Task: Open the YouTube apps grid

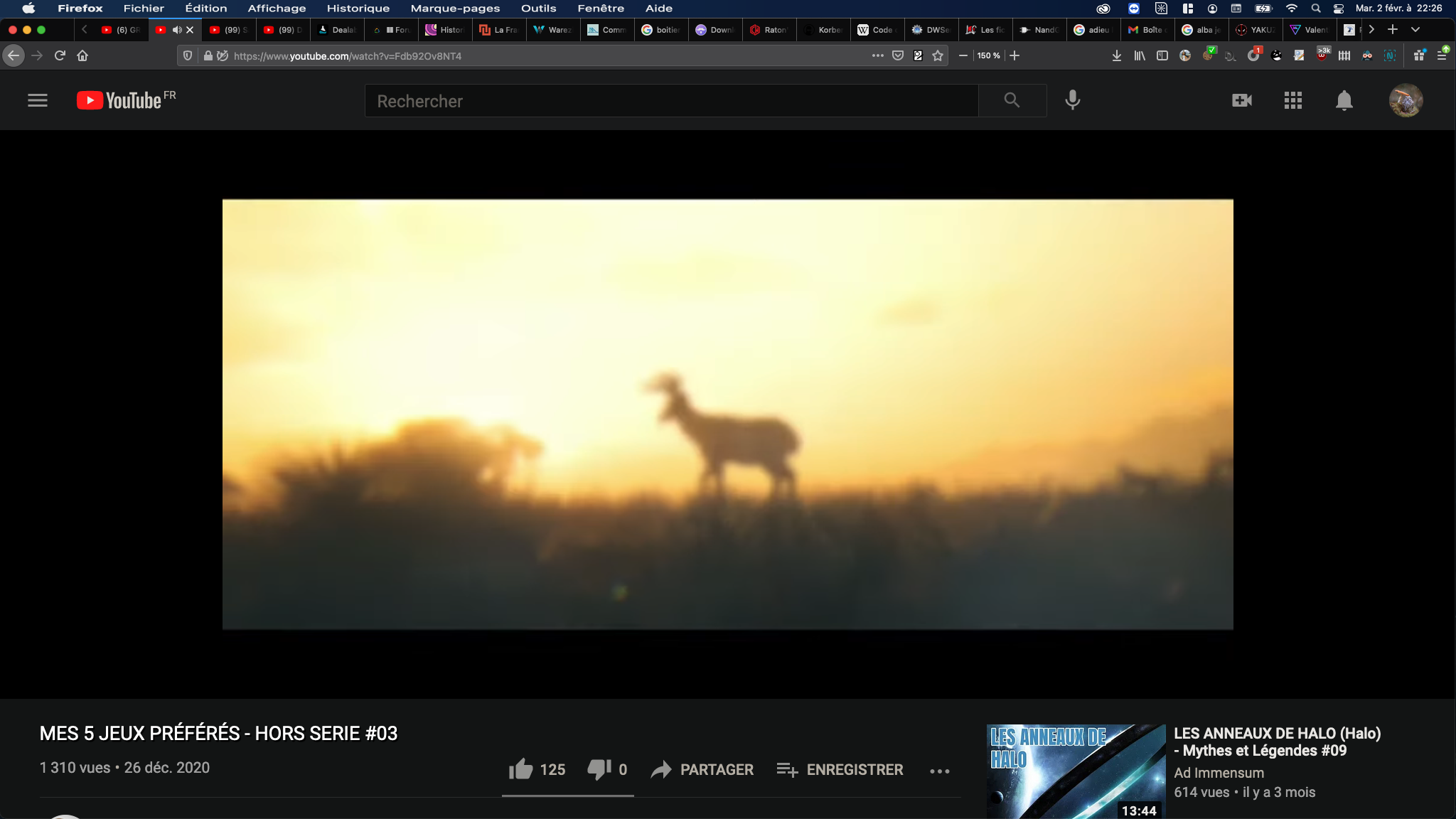Action: point(1292,100)
